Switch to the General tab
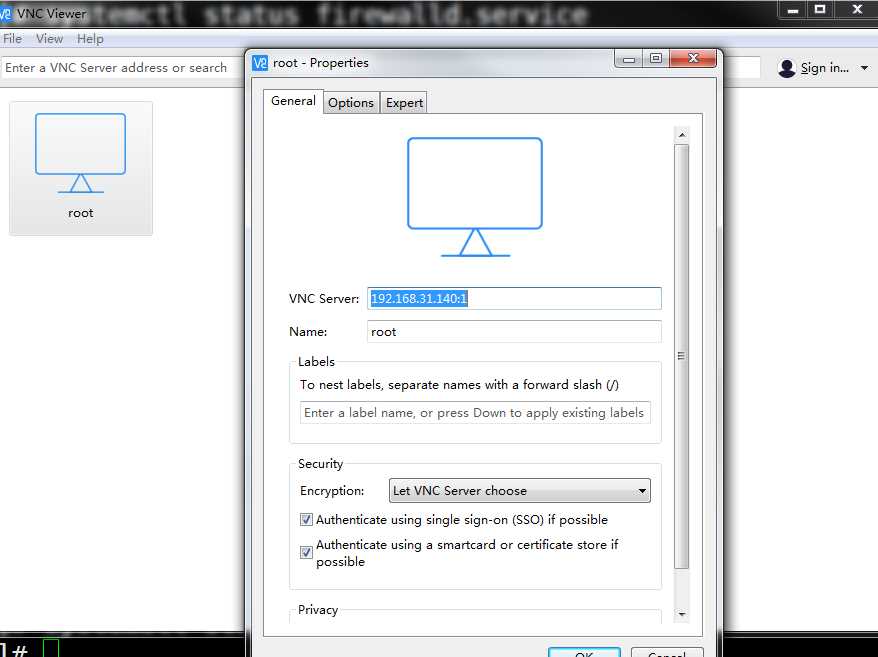This screenshot has height=657, width=878. click(x=293, y=101)
